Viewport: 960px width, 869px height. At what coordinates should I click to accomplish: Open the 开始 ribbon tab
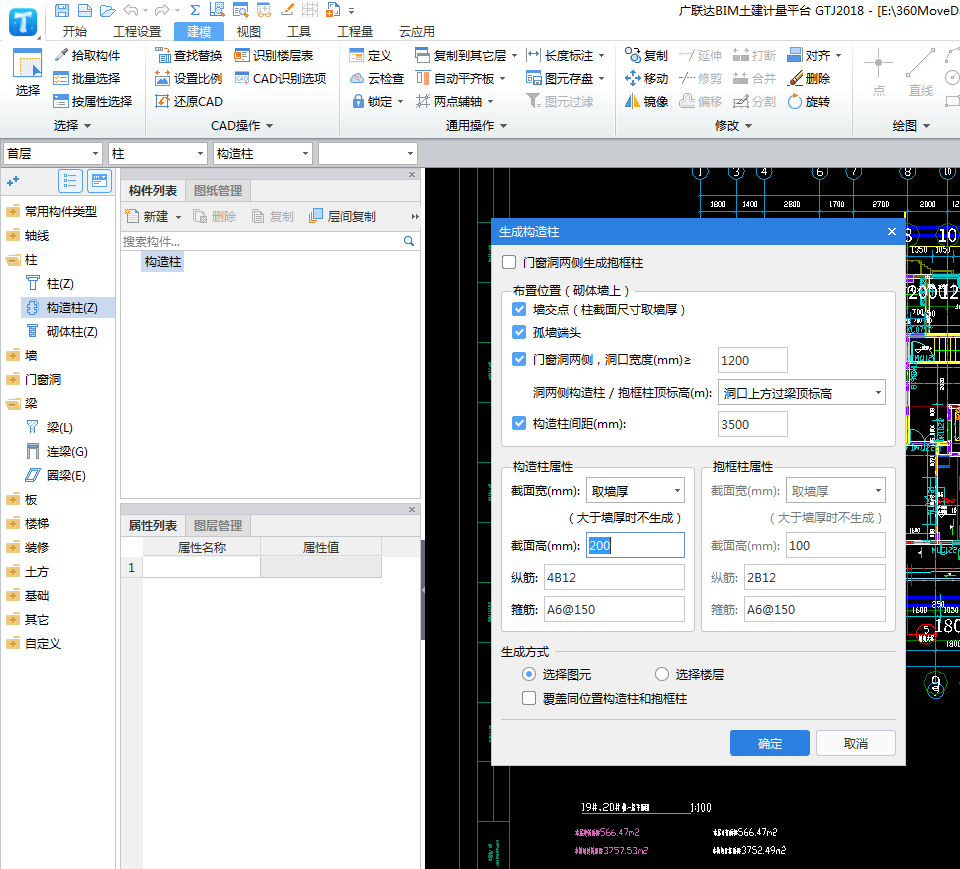tap(75, 32)
